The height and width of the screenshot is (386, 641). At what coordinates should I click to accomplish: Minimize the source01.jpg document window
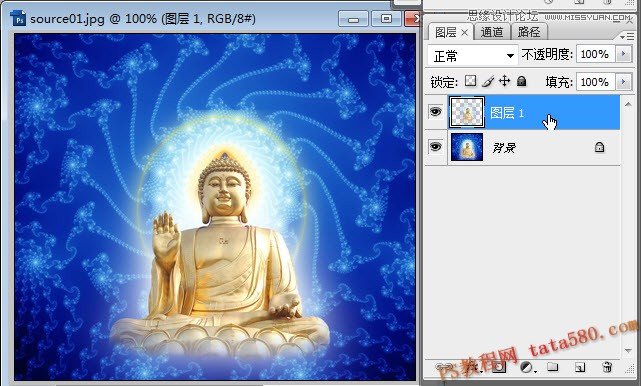click(x=354, y=19)
